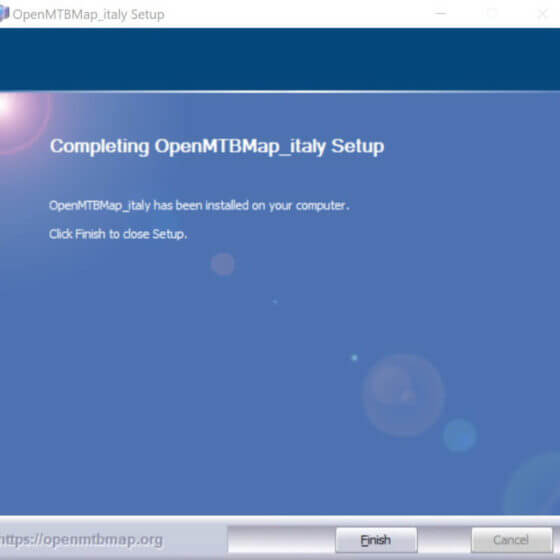The image size is (560, 560).
Task: Click the Finish button
Action: click(376, 540)
